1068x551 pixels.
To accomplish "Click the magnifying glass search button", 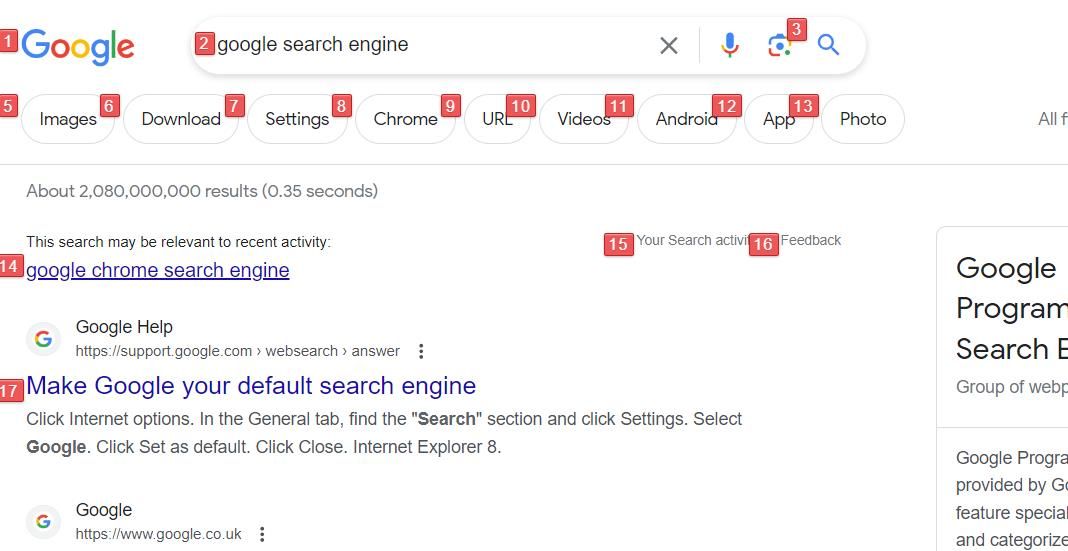I will pyautogui.click(x=828, y=45).
